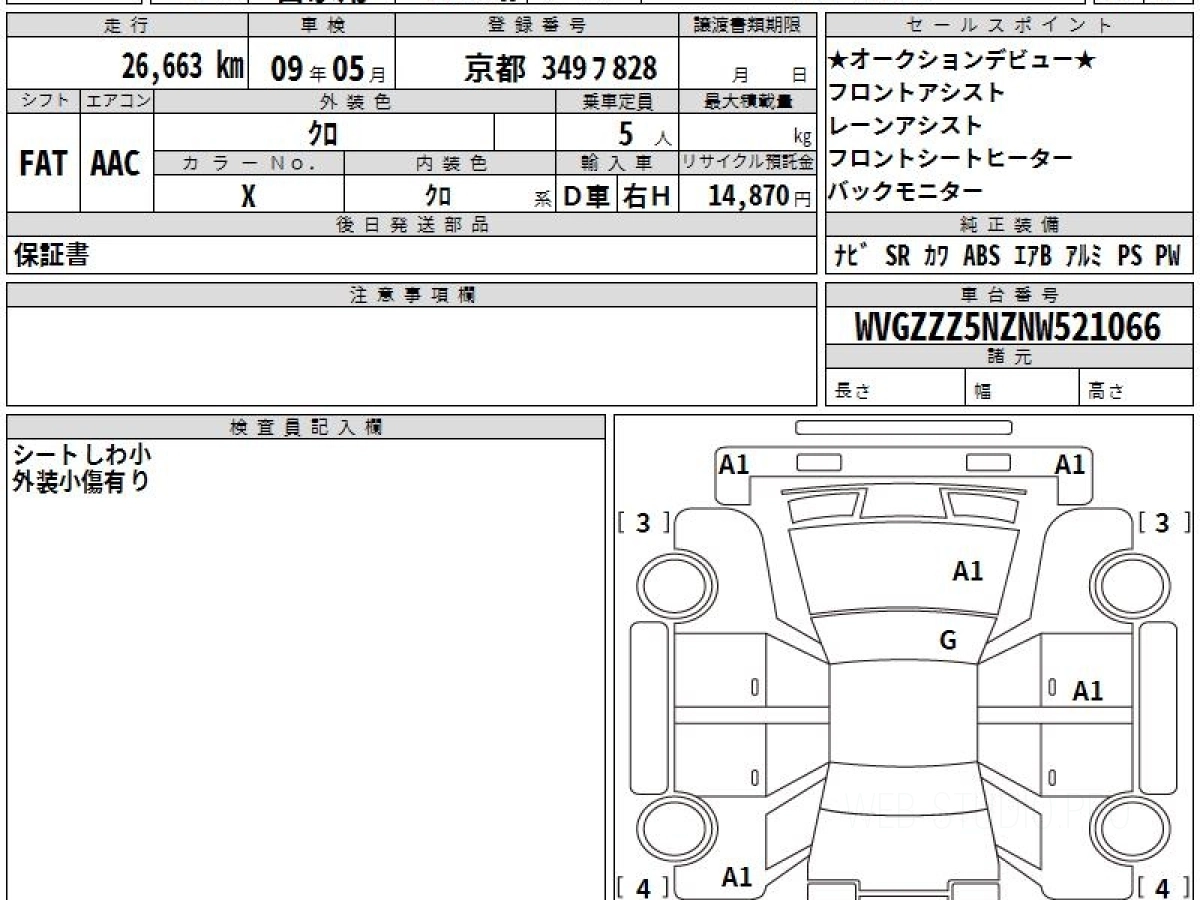Select the バックモニター line

[906, 190]
